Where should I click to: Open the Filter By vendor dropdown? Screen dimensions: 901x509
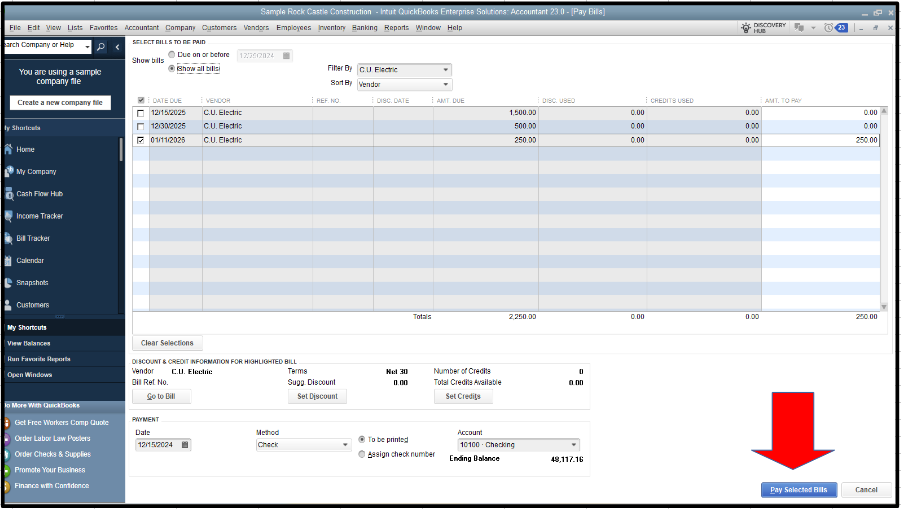405,70
